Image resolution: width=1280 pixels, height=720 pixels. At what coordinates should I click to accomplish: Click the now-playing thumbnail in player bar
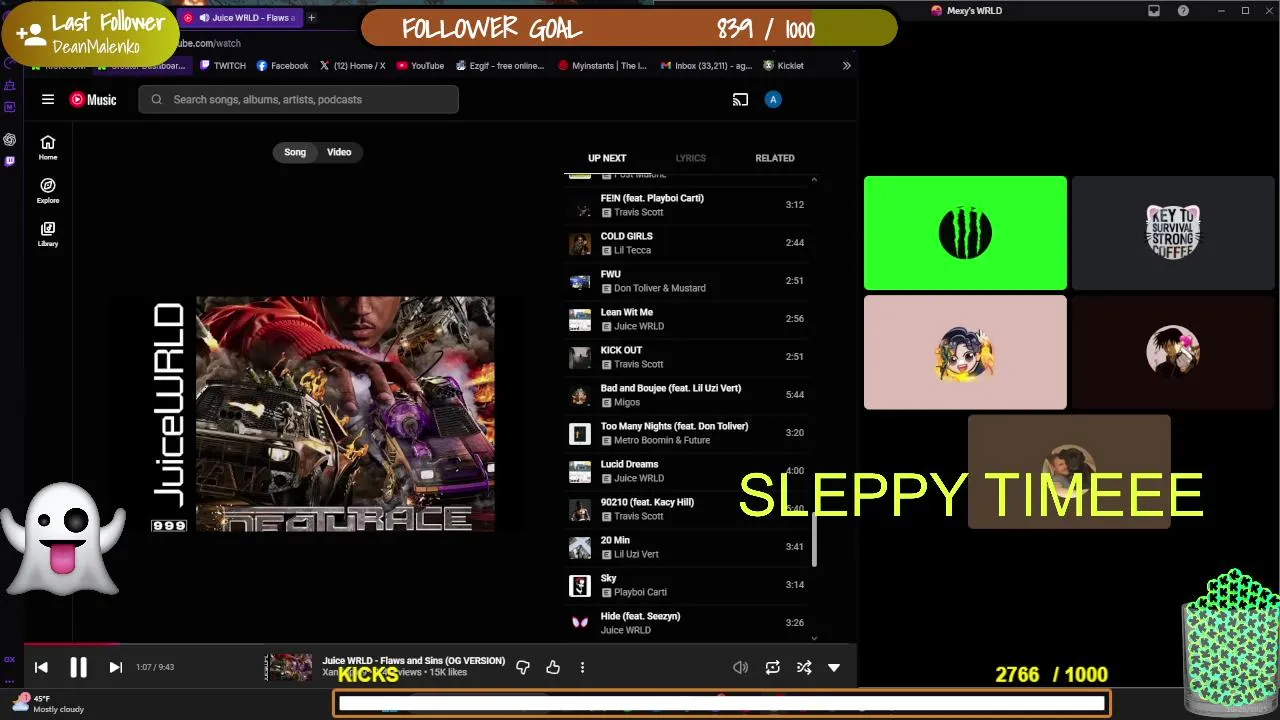click(x=288, y=667)
